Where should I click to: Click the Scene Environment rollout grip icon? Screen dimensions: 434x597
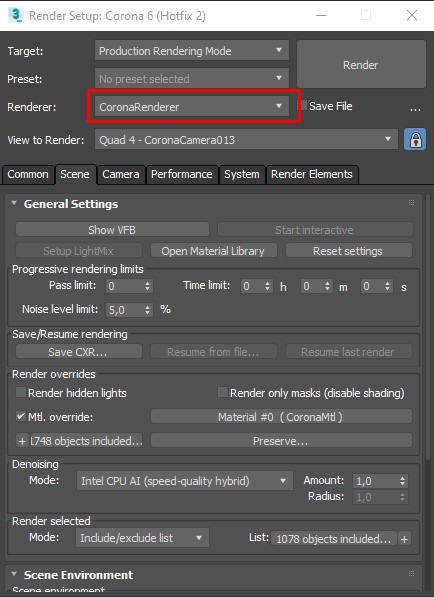point(411,573)
